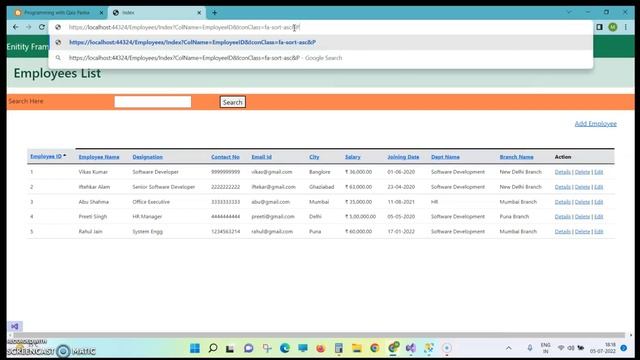
Task: Open the clock and date in taskbar
Action: (602, 348)
